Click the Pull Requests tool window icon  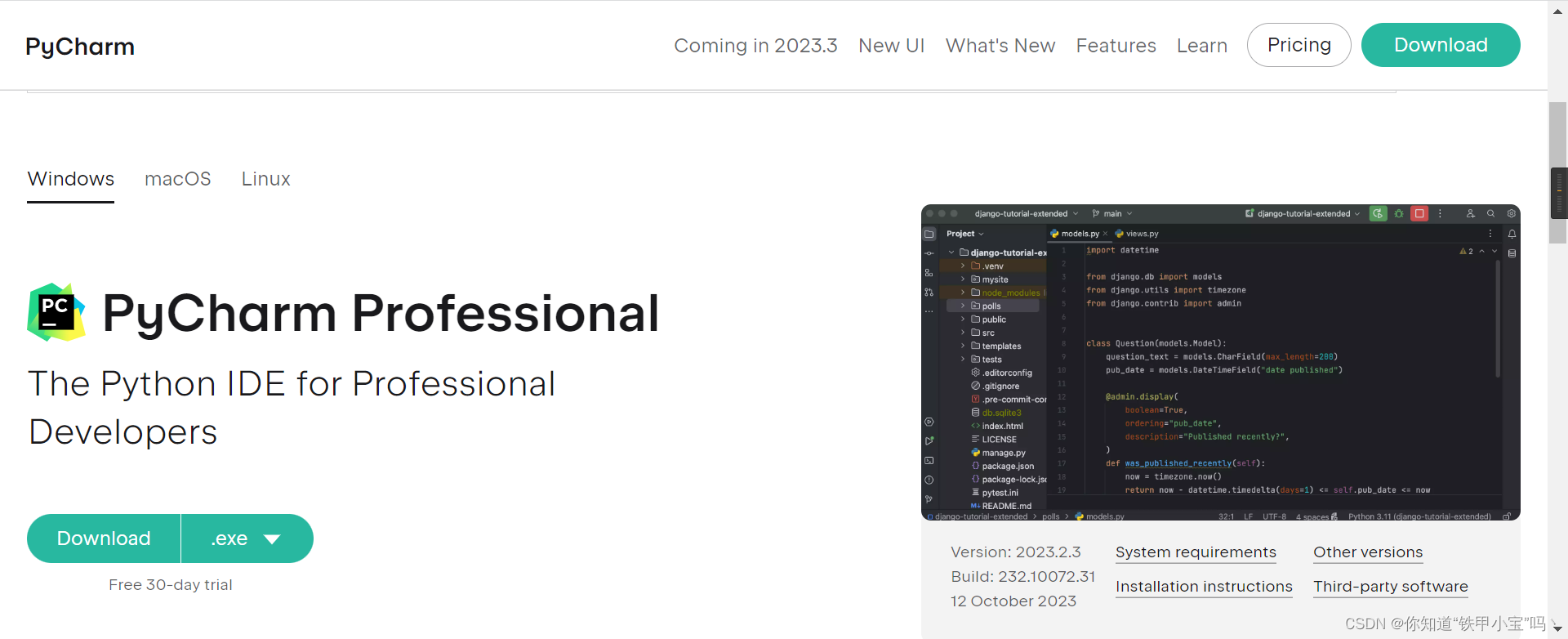point(929,292)
